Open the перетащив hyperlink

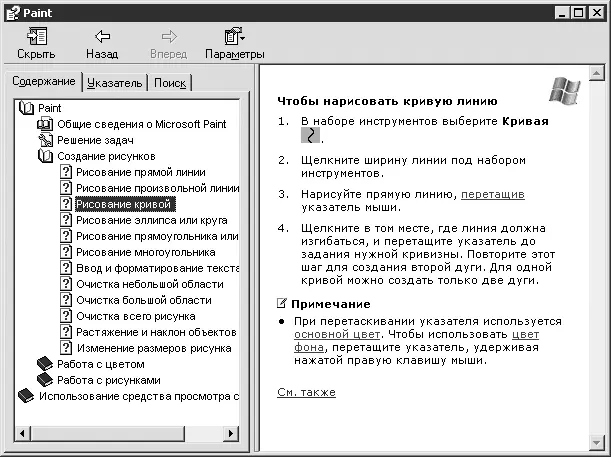pos(492,194)
